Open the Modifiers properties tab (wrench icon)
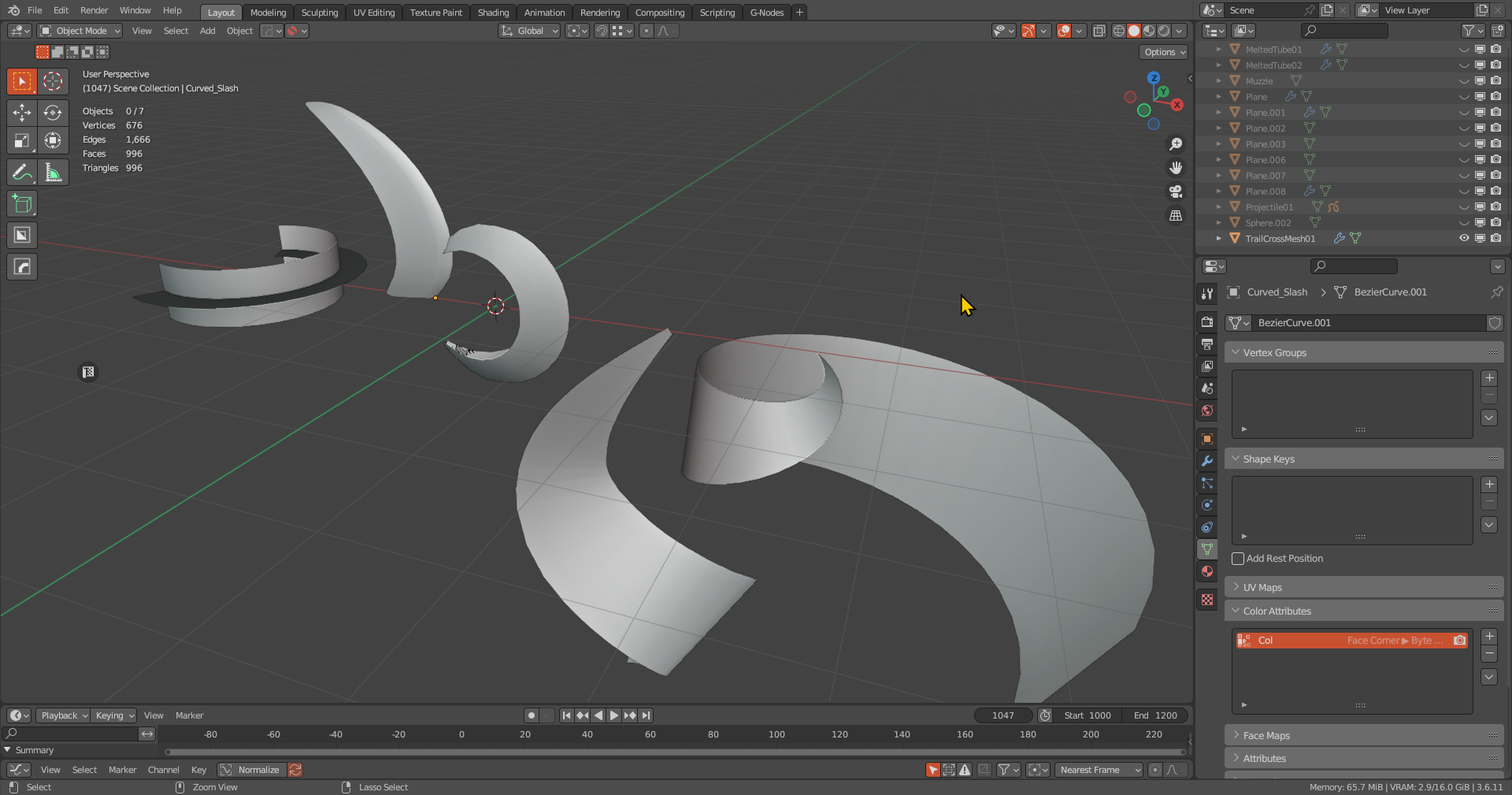The width and height of the screenshot is (1512, 795). (x=1207, y=461)
